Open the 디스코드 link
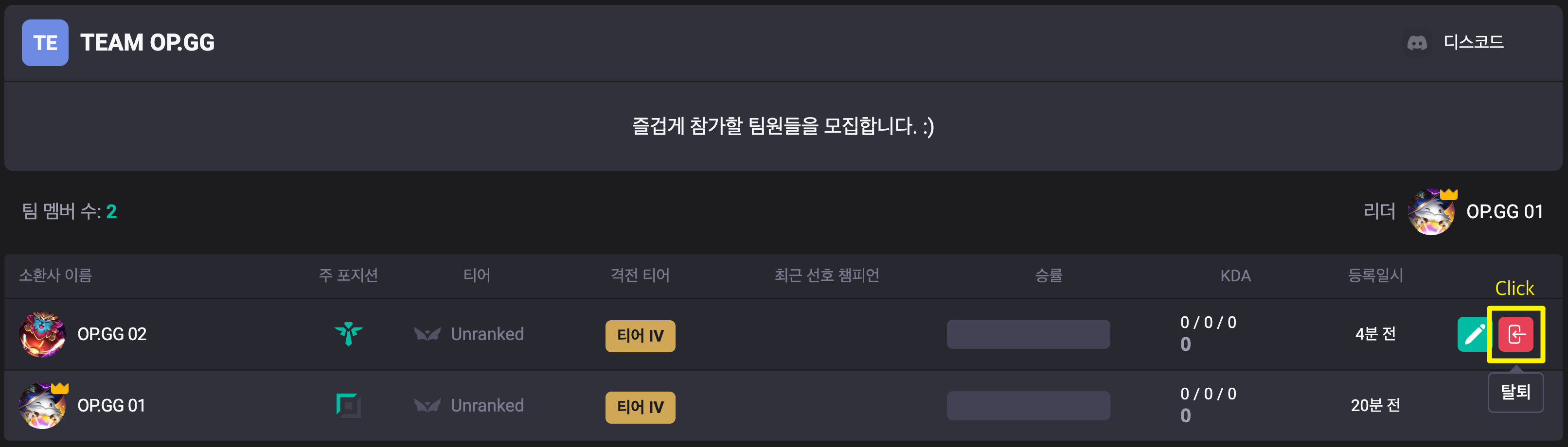Viewport: 1568px width, 447px height. point(1473,42)
